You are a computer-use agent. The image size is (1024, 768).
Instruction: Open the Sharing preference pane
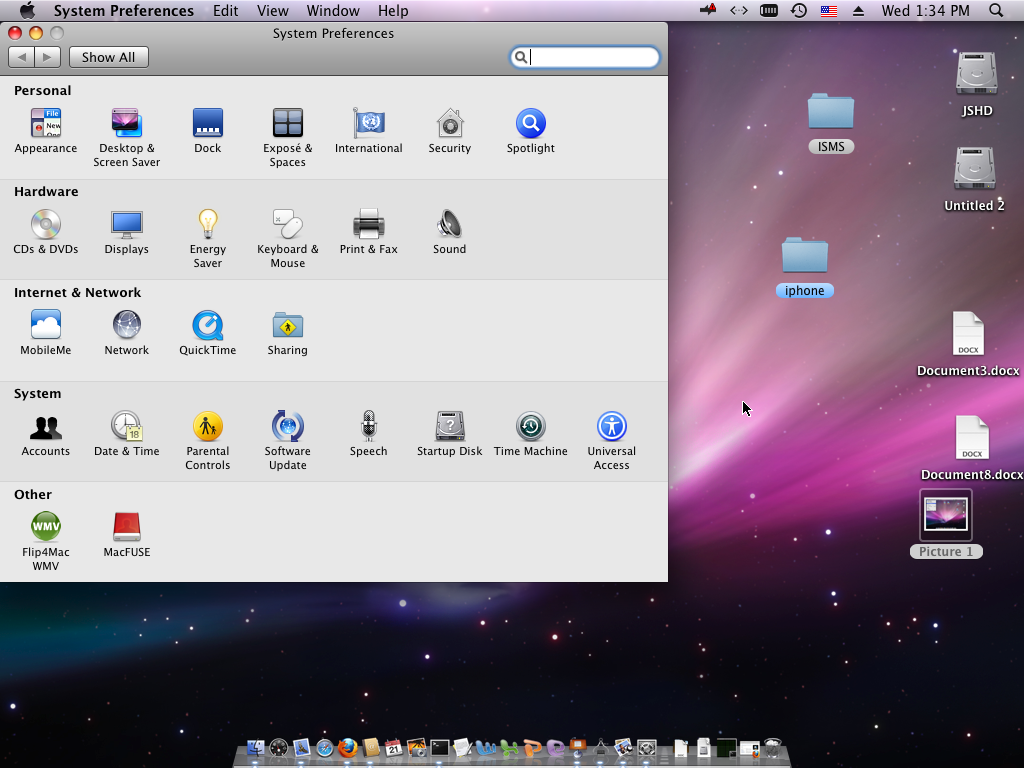pyautogui.click(x=287, y=333)
